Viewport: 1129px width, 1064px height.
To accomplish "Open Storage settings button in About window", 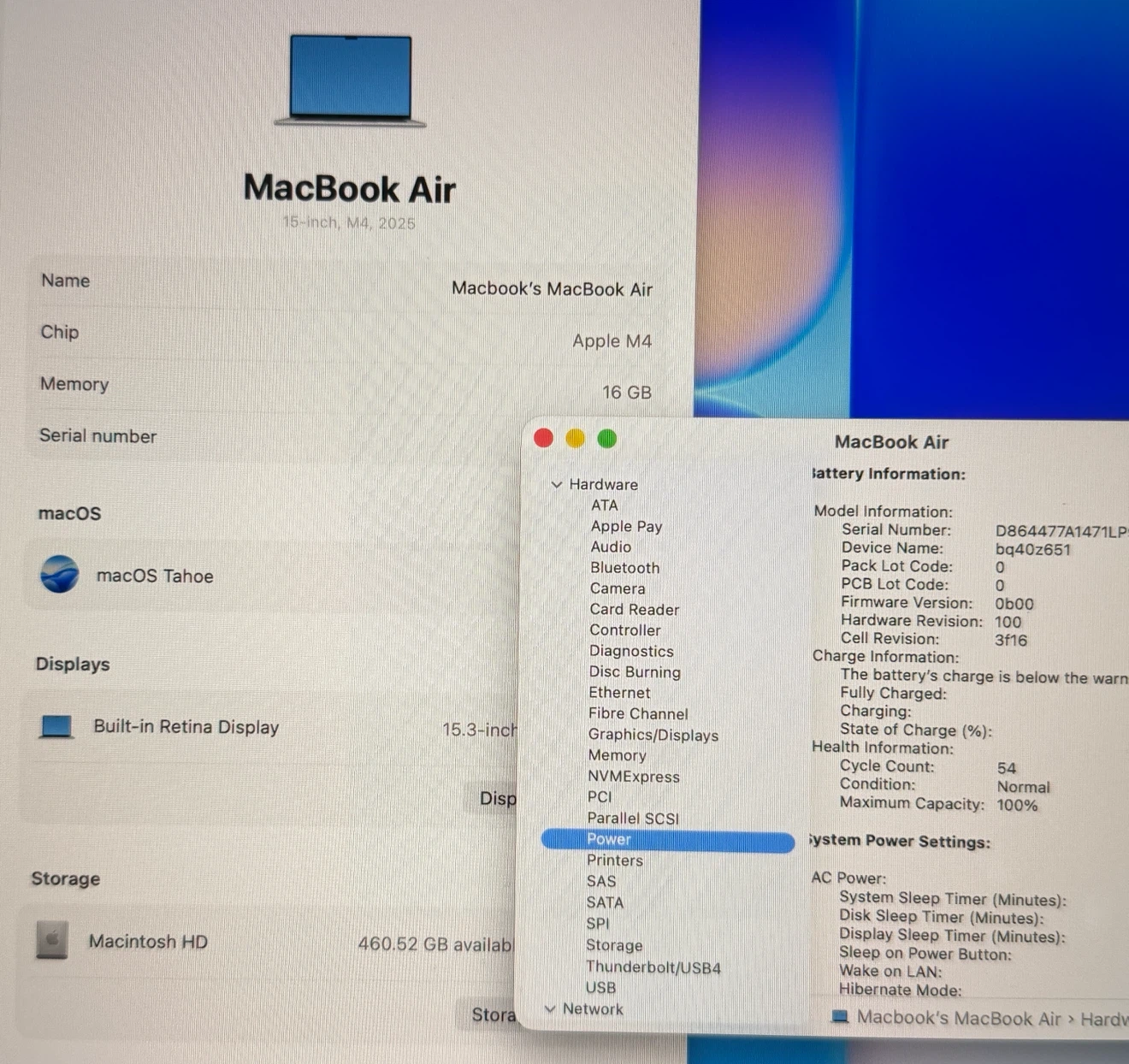I will click(487, 1014).
